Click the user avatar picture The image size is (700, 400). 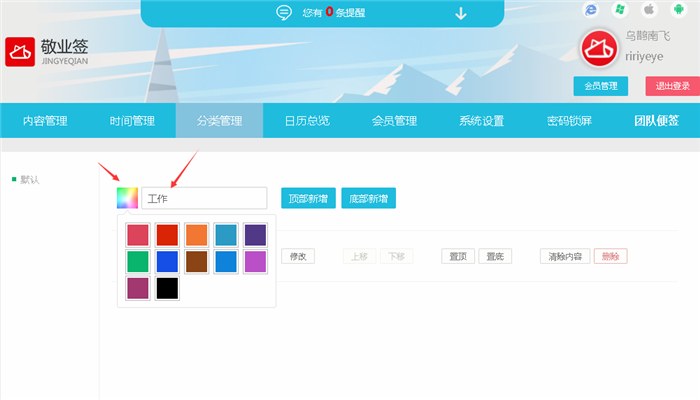(x=599, y=49)
